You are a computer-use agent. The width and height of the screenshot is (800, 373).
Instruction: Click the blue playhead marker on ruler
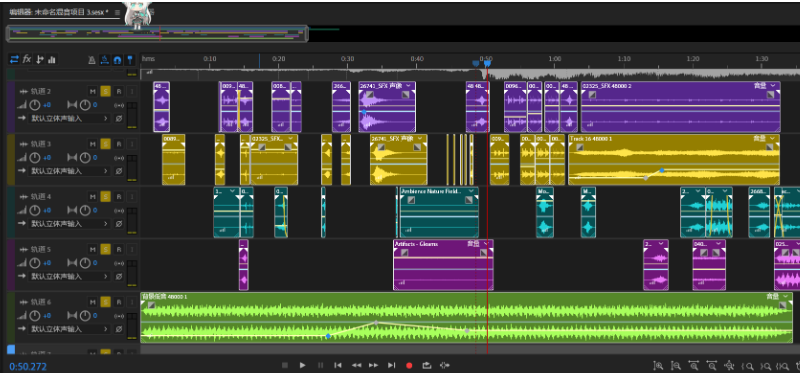coord(487,63)
